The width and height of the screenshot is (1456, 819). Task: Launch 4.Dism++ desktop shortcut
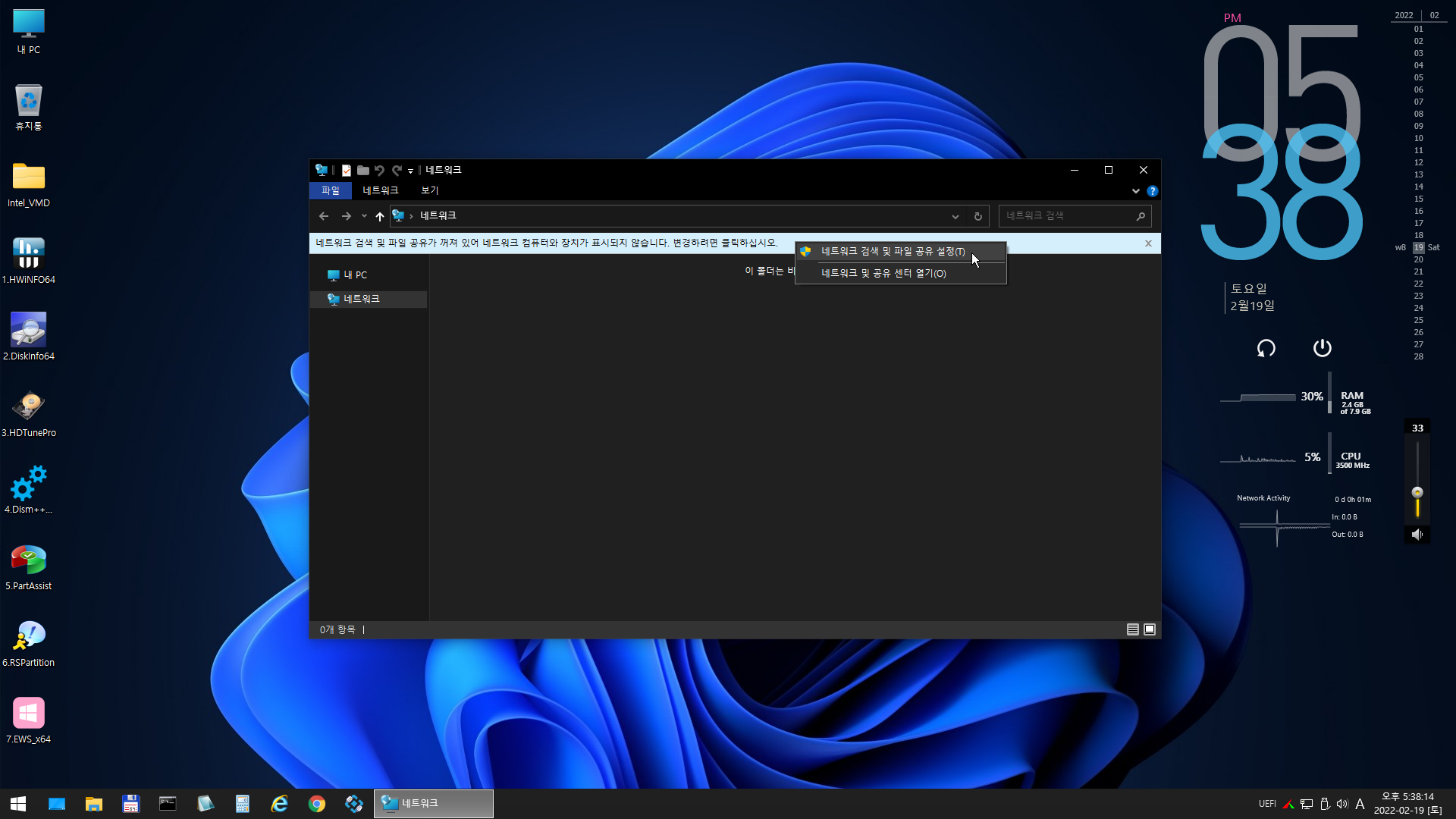29,491
